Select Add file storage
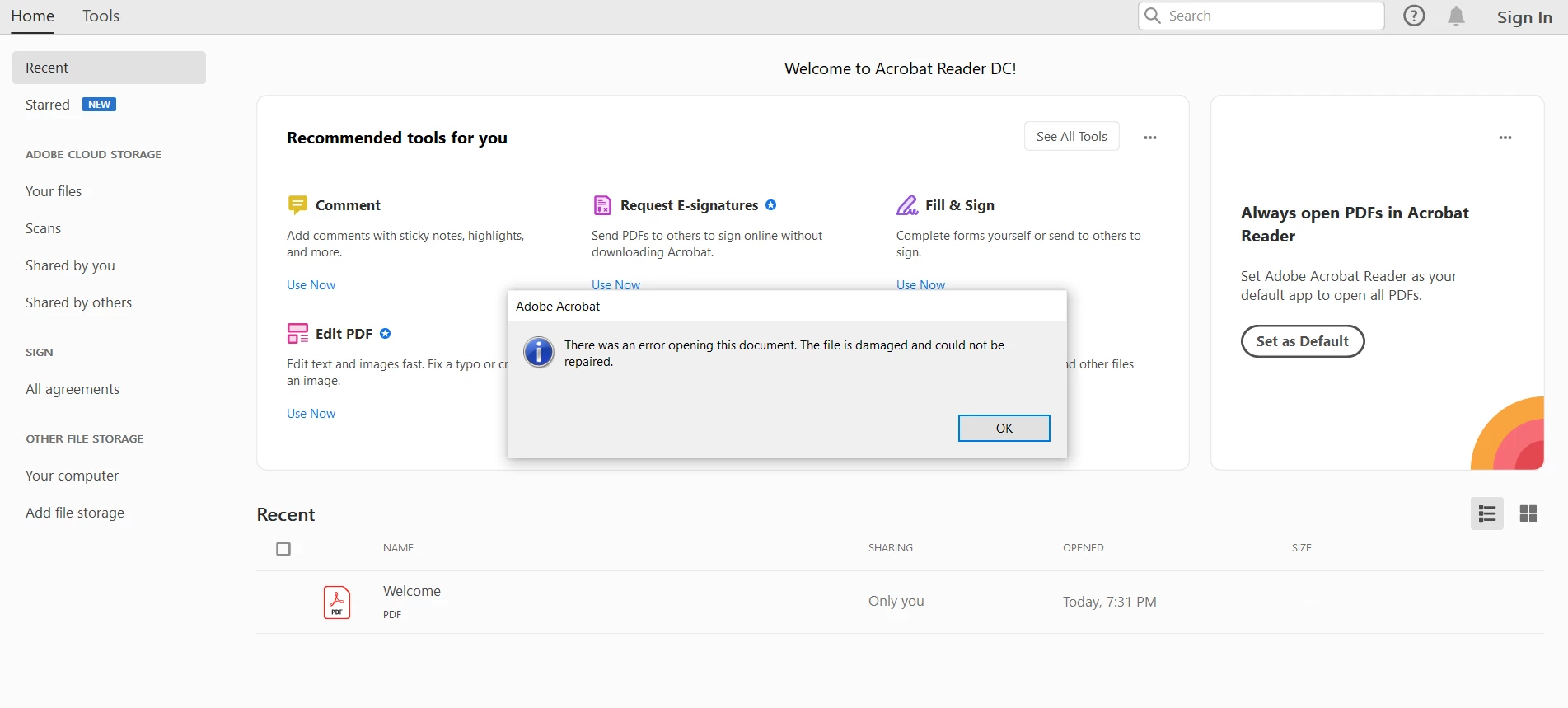Viewport: 1568px width, 708px height. click(x=75, y=513)
